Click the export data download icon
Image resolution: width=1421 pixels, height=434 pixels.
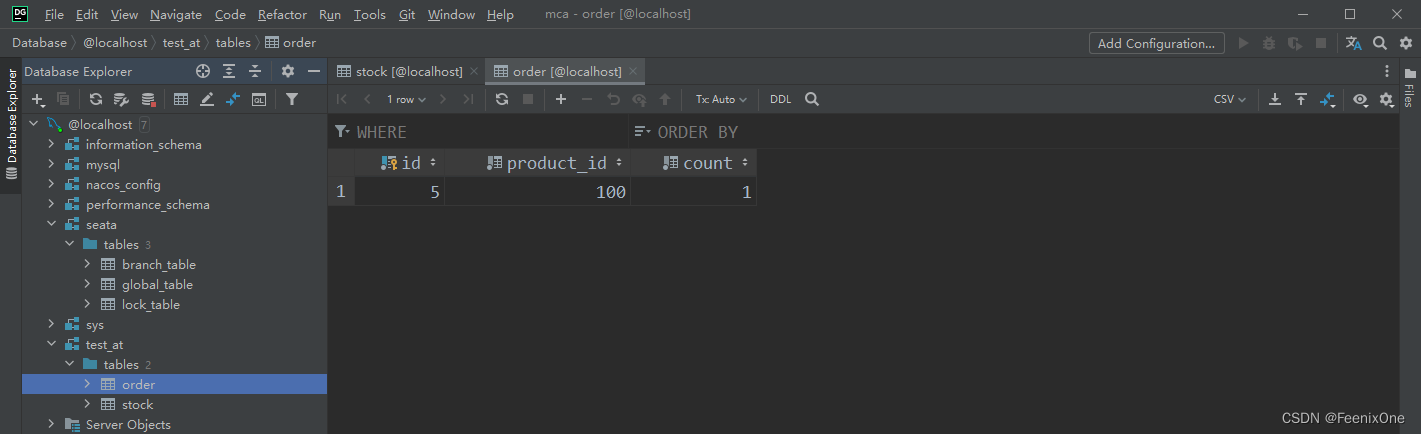click(1275, 99)
